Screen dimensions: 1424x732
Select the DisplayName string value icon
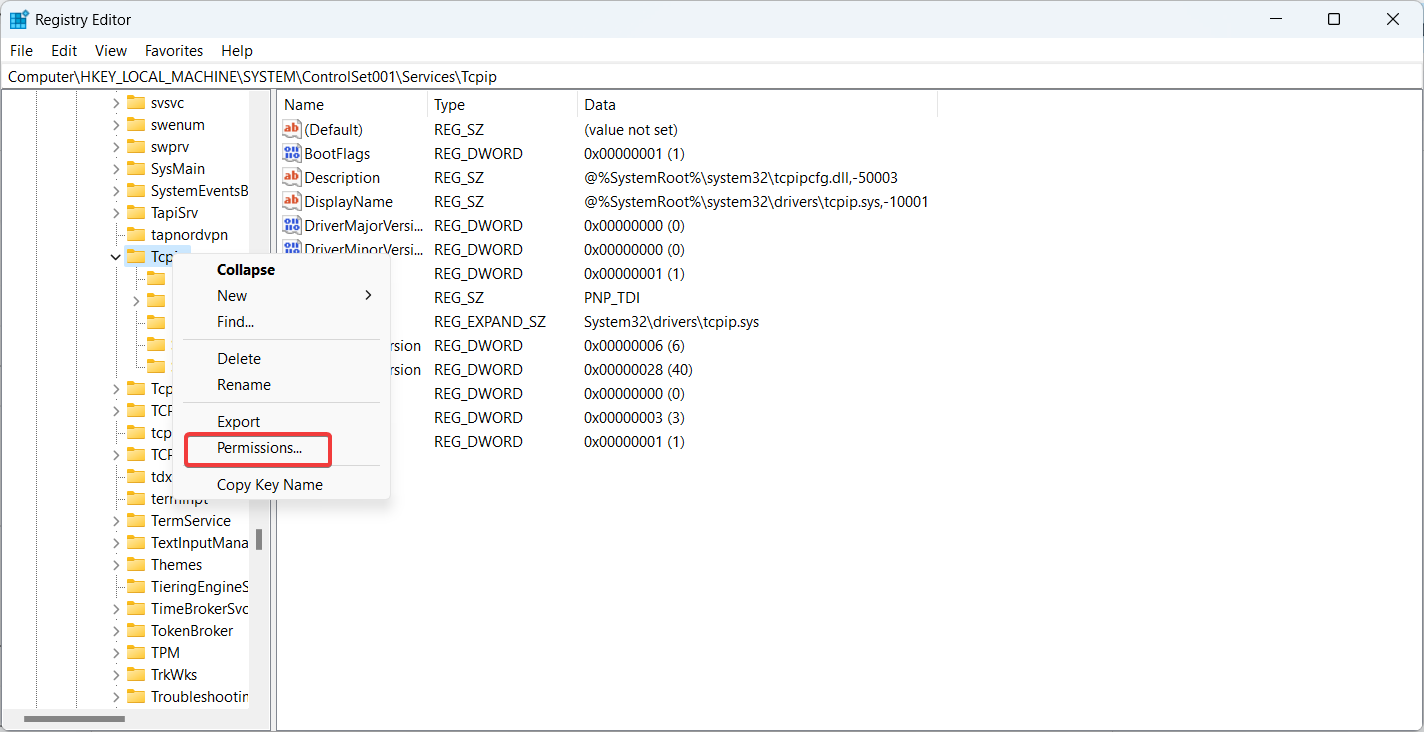(292, 201)
